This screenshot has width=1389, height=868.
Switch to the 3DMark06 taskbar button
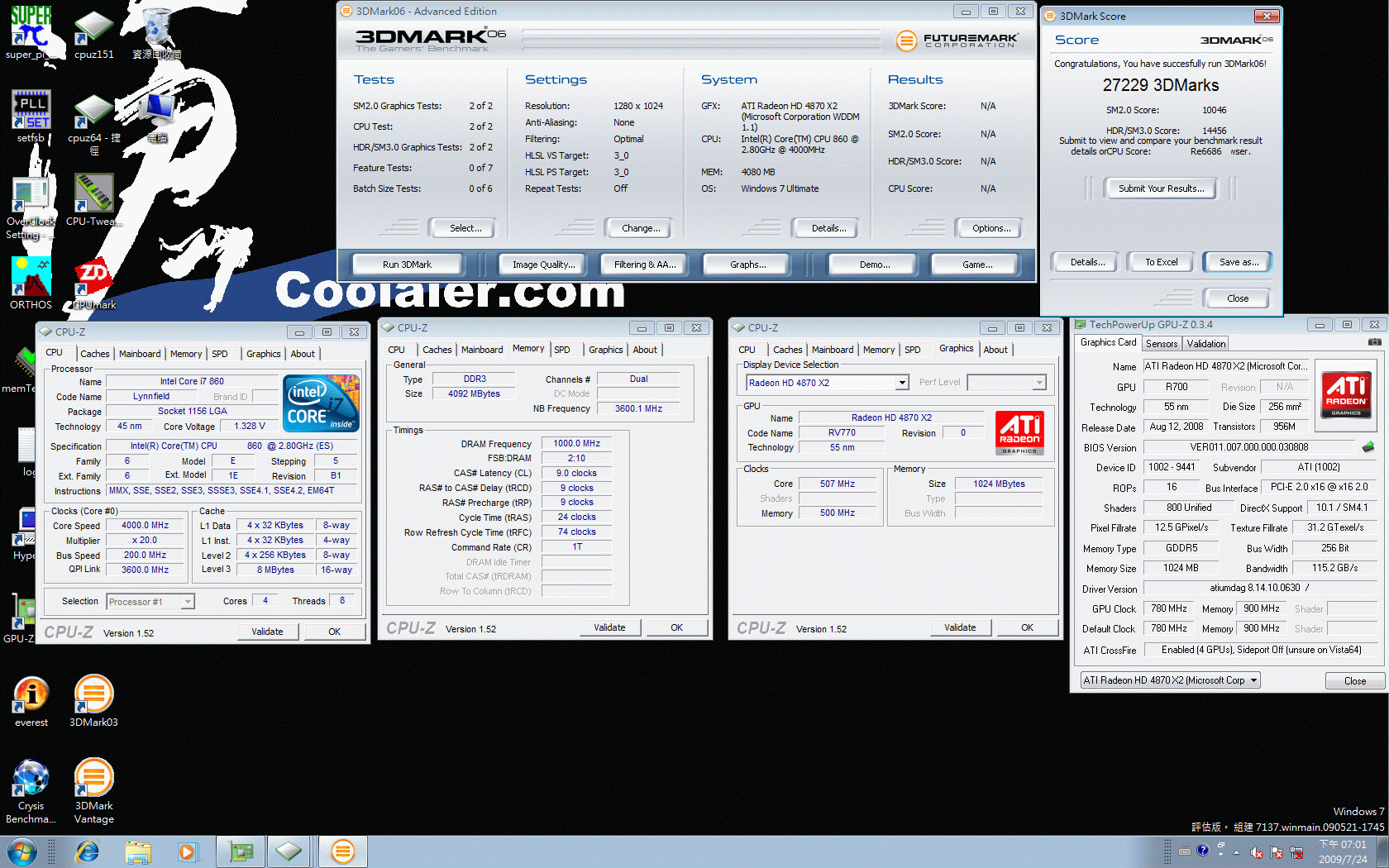point(342,851)
